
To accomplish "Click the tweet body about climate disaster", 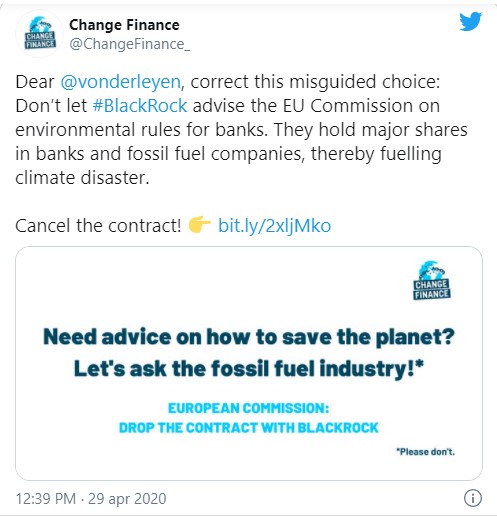I will coord(241,130).
